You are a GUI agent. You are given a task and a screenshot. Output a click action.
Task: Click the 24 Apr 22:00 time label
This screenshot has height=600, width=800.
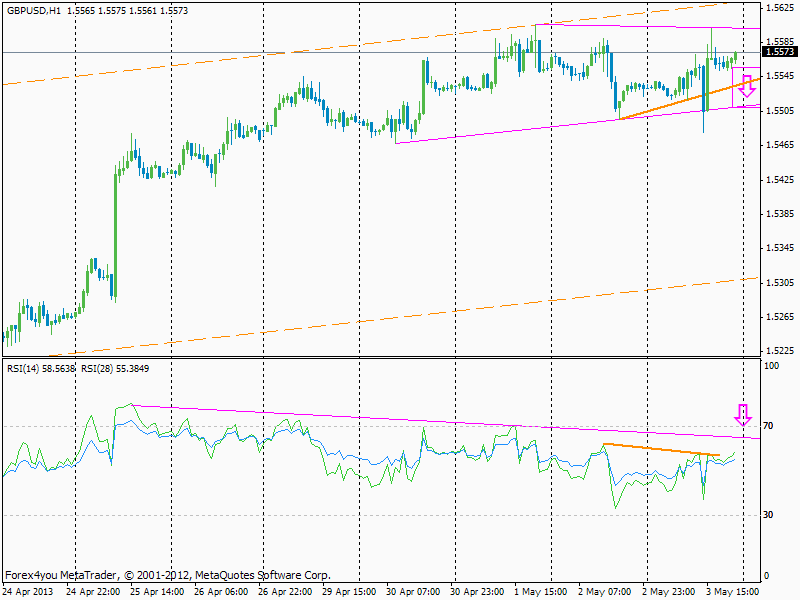click(93, 592)
